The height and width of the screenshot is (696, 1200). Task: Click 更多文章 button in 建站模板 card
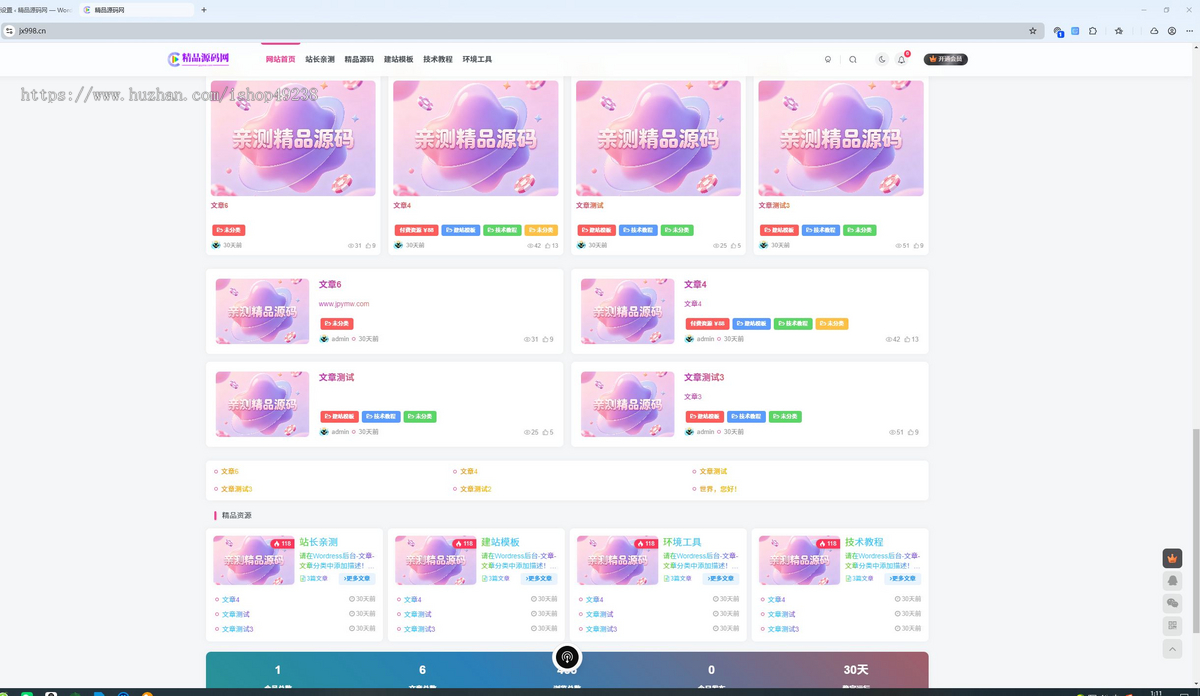click(x=539, y=578)
